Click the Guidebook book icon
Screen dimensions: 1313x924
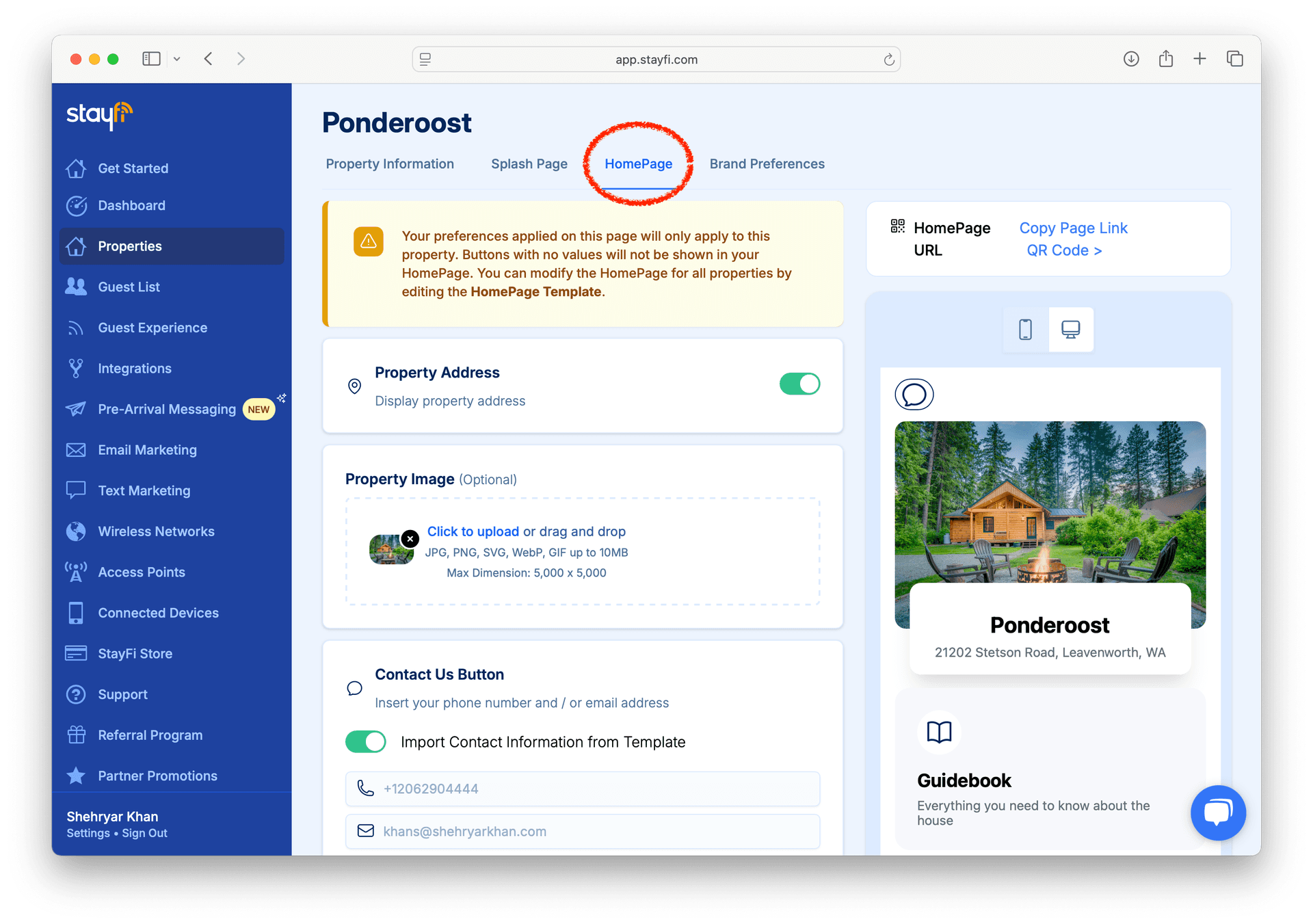pyautogui.click(x=939, y=732)
